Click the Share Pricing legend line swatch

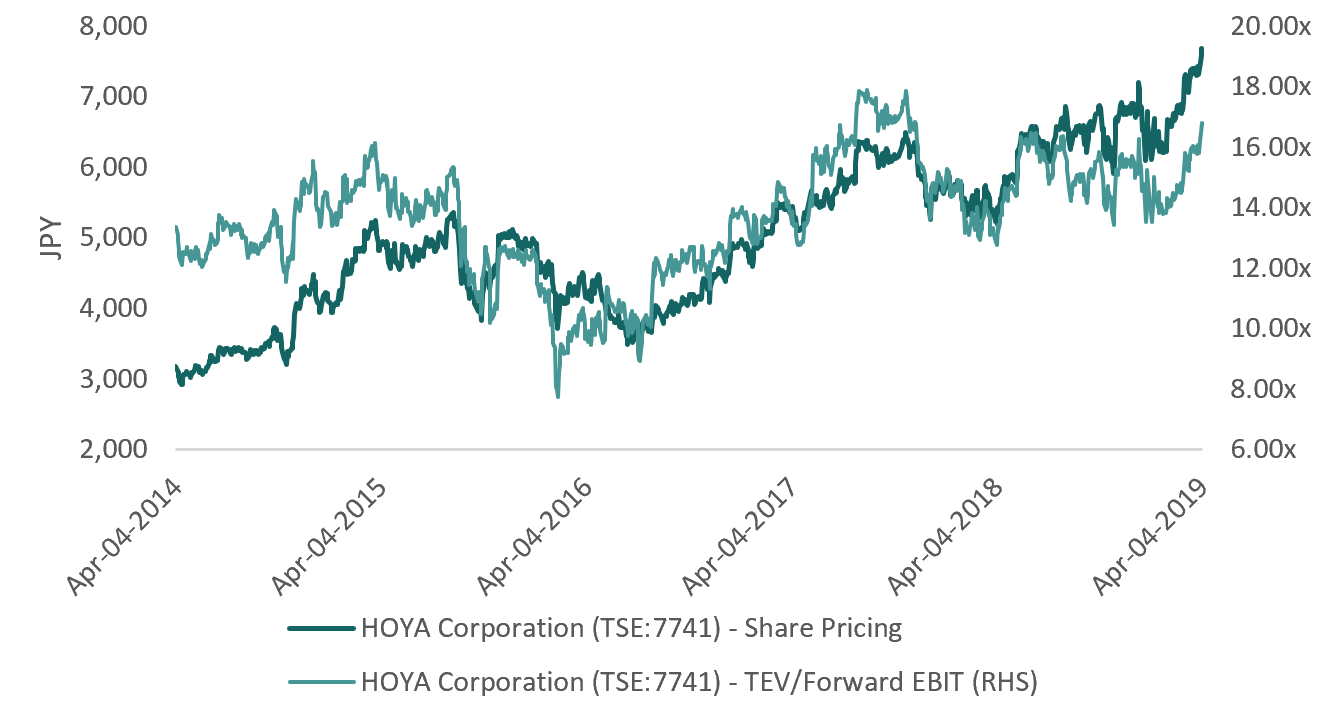[x=321, y=629]
